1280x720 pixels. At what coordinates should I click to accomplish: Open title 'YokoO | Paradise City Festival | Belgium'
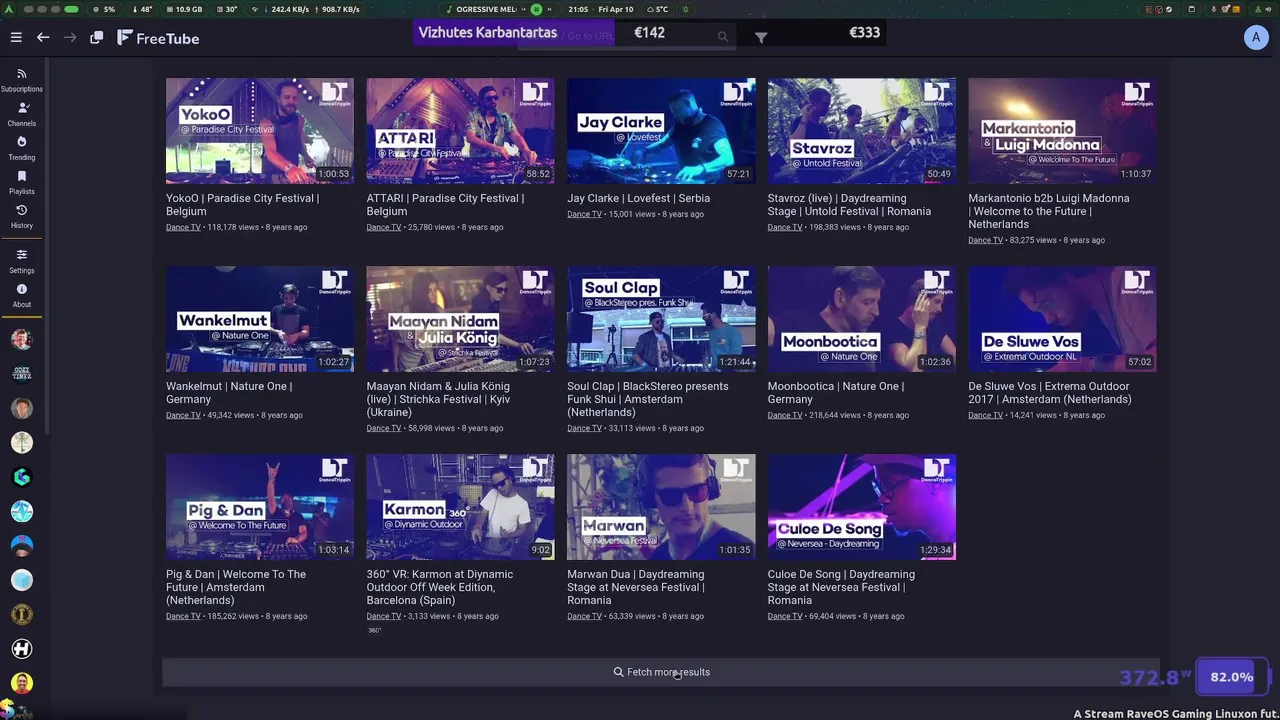click(x=242, y=205)
